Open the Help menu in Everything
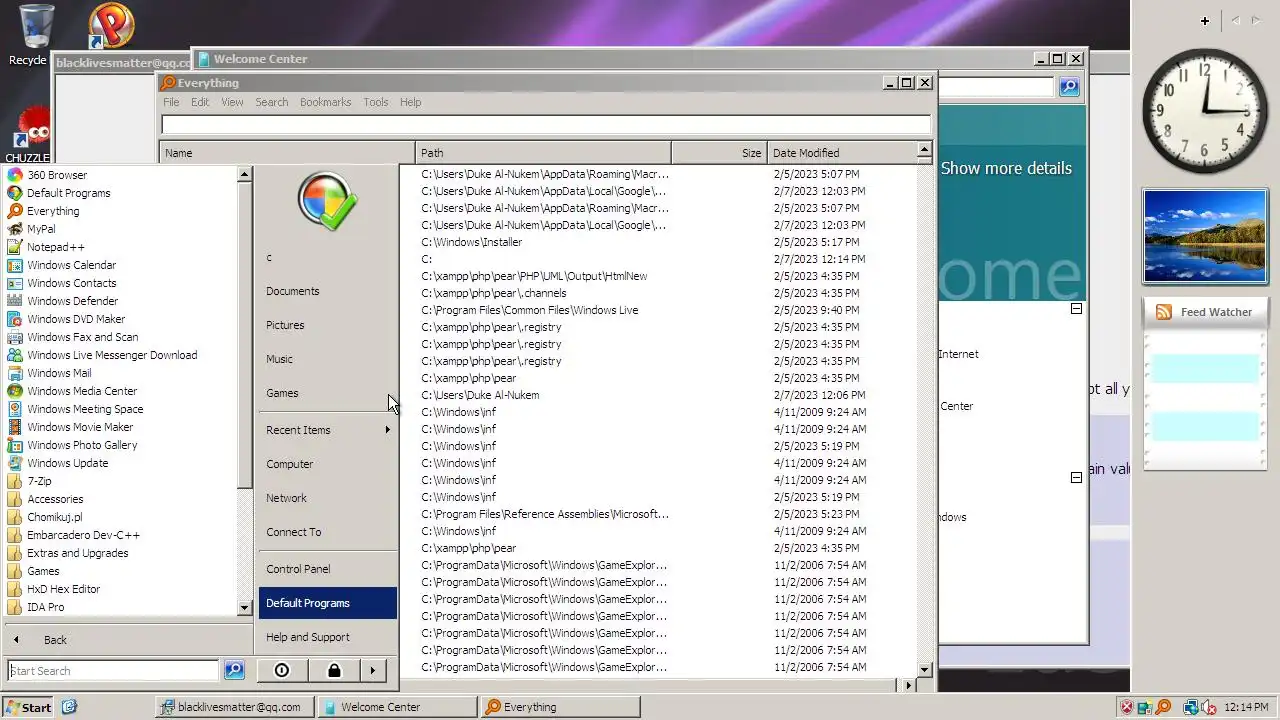Image resolution: width=1280 pixels, height=720 pixels. (x=410, y=102)
